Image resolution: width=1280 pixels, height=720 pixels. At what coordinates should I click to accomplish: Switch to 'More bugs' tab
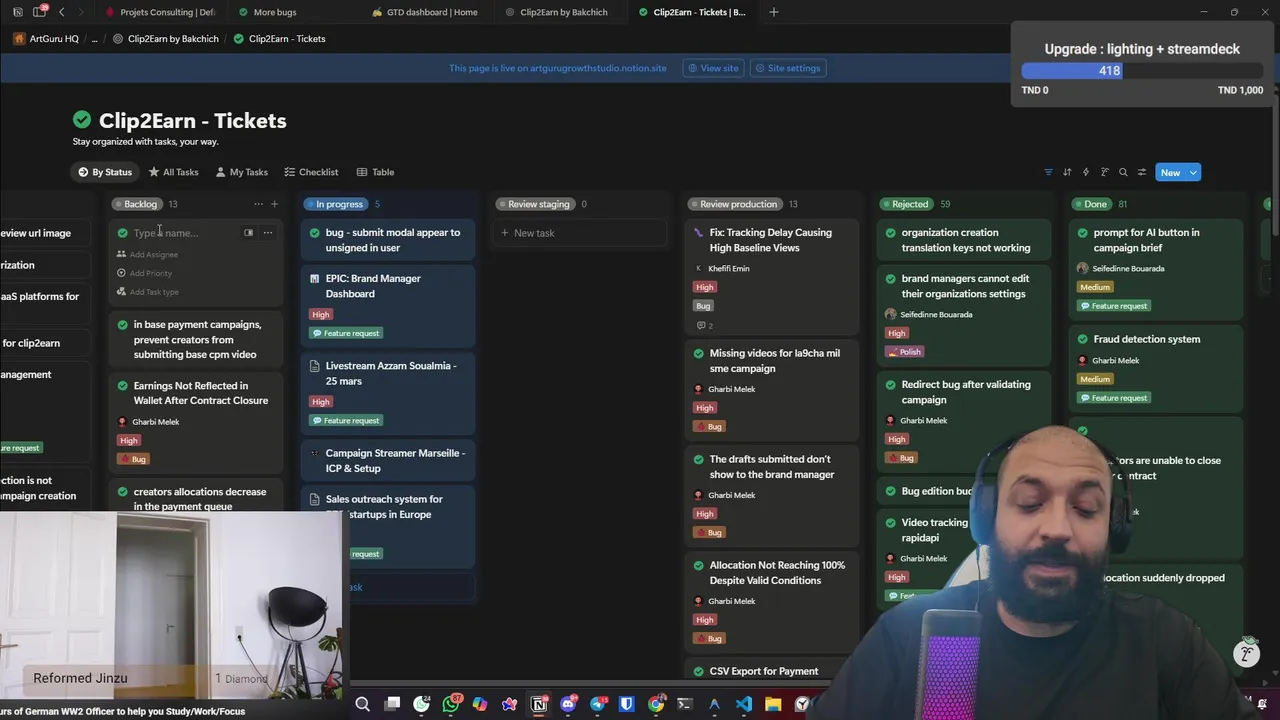[x=274, y=12]
